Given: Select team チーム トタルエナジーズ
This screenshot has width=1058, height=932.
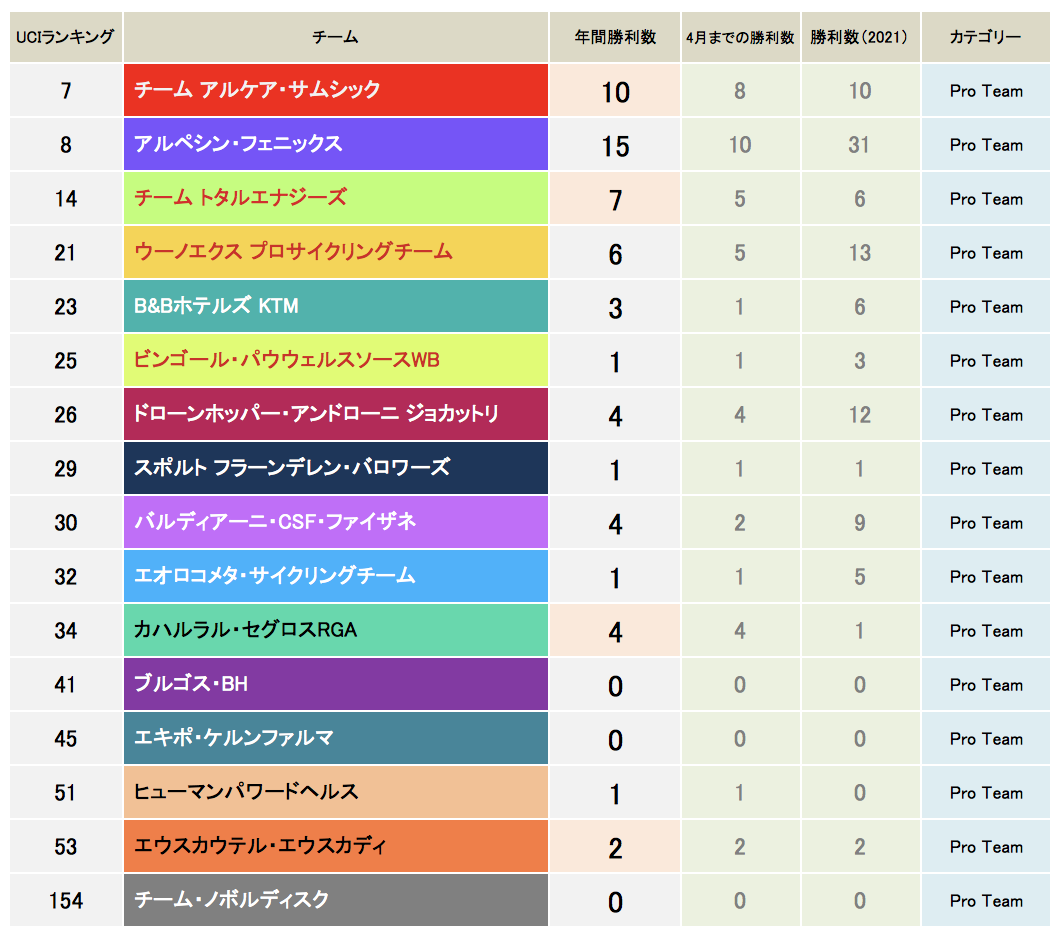Looking at the screenshot, I should [335, 198].
